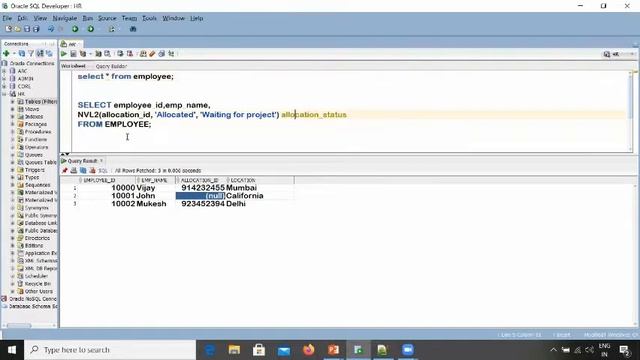Image resolution: width=640 pixels, height=360 pixels.
Task: Click the blue Refresh icon in Query Result toolbar
Action: click(x=83, y=171)
